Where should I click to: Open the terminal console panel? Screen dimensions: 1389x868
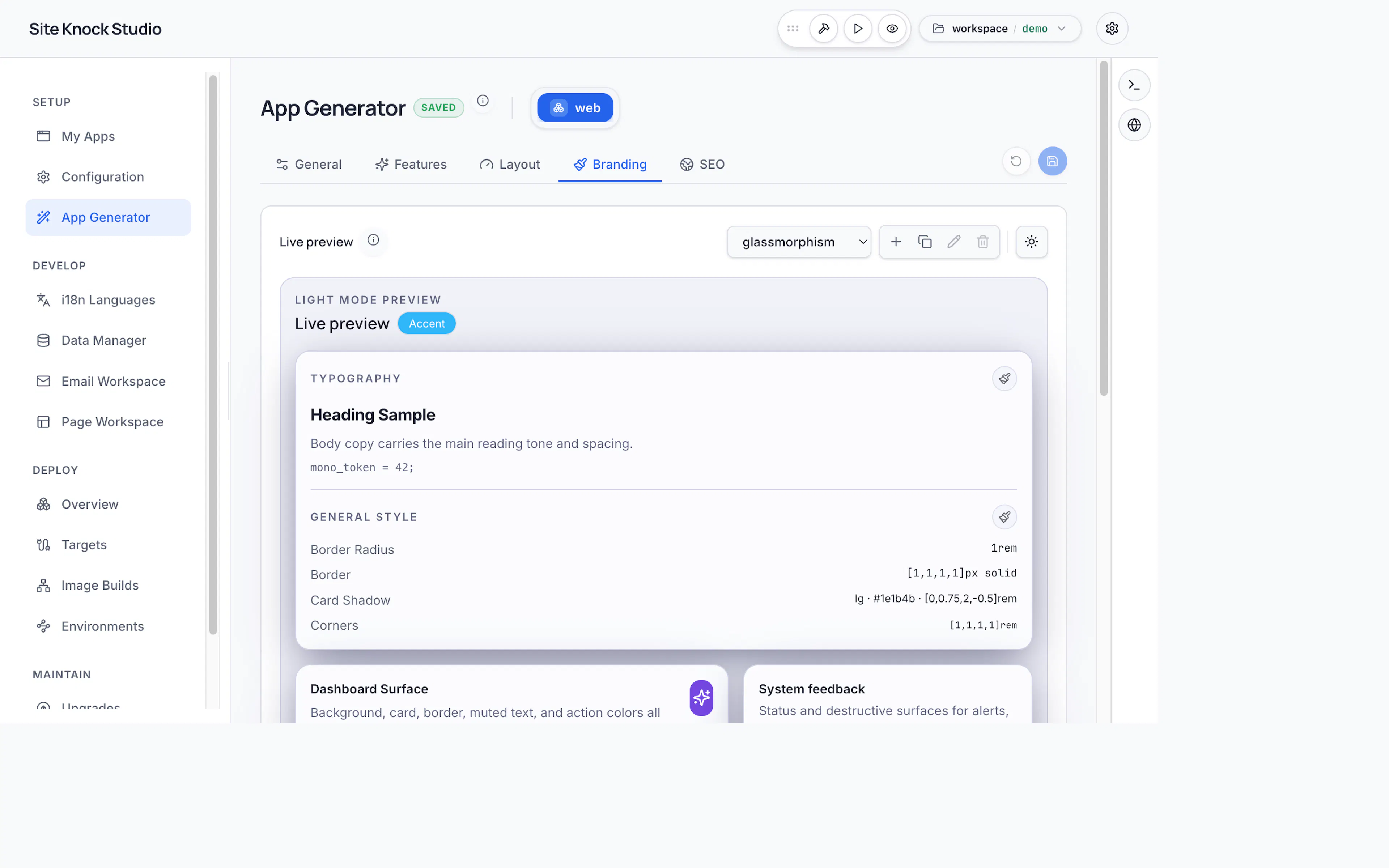tap(1134, 85)
